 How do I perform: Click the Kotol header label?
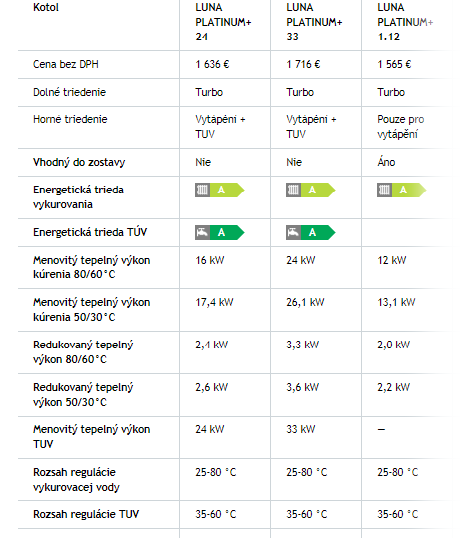click(x=46, y=7)
